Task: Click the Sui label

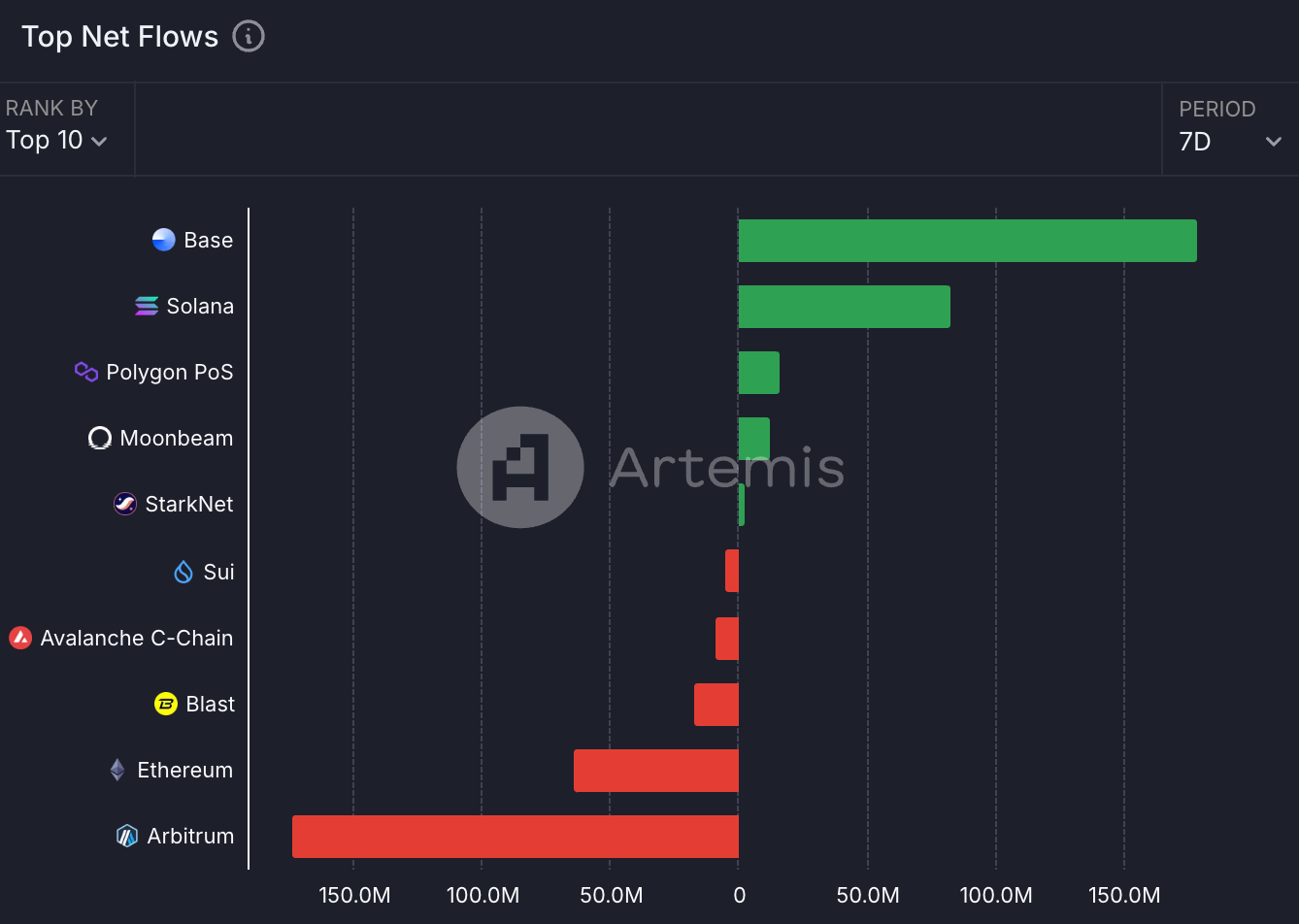Action: click(x=218, y=572)
